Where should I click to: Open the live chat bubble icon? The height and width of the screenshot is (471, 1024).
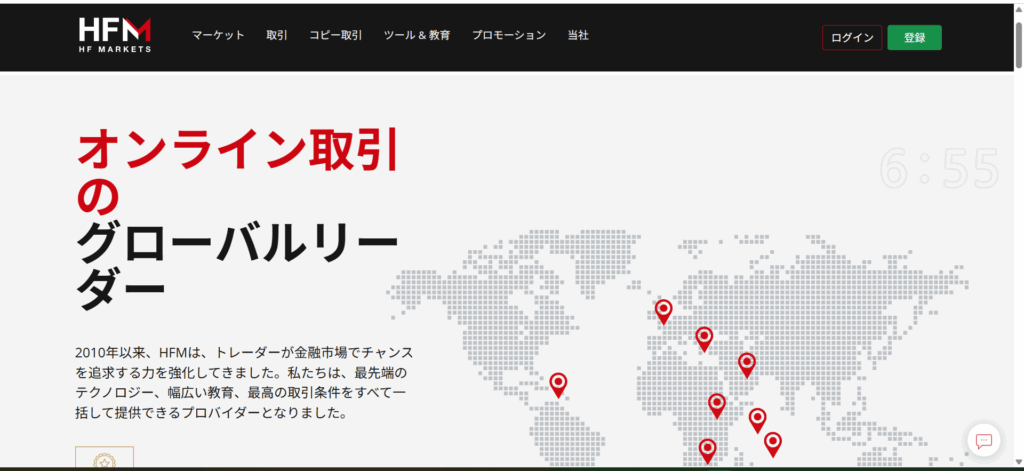point(984,441)
